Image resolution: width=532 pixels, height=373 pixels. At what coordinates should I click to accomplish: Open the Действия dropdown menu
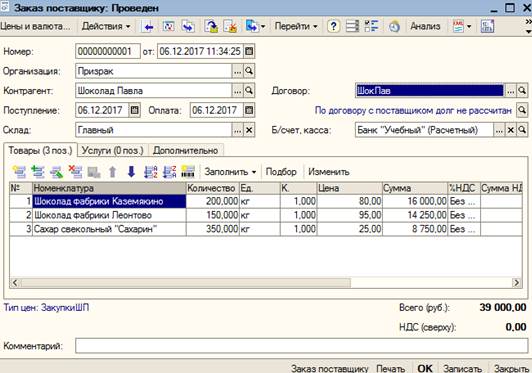point(106,26)
